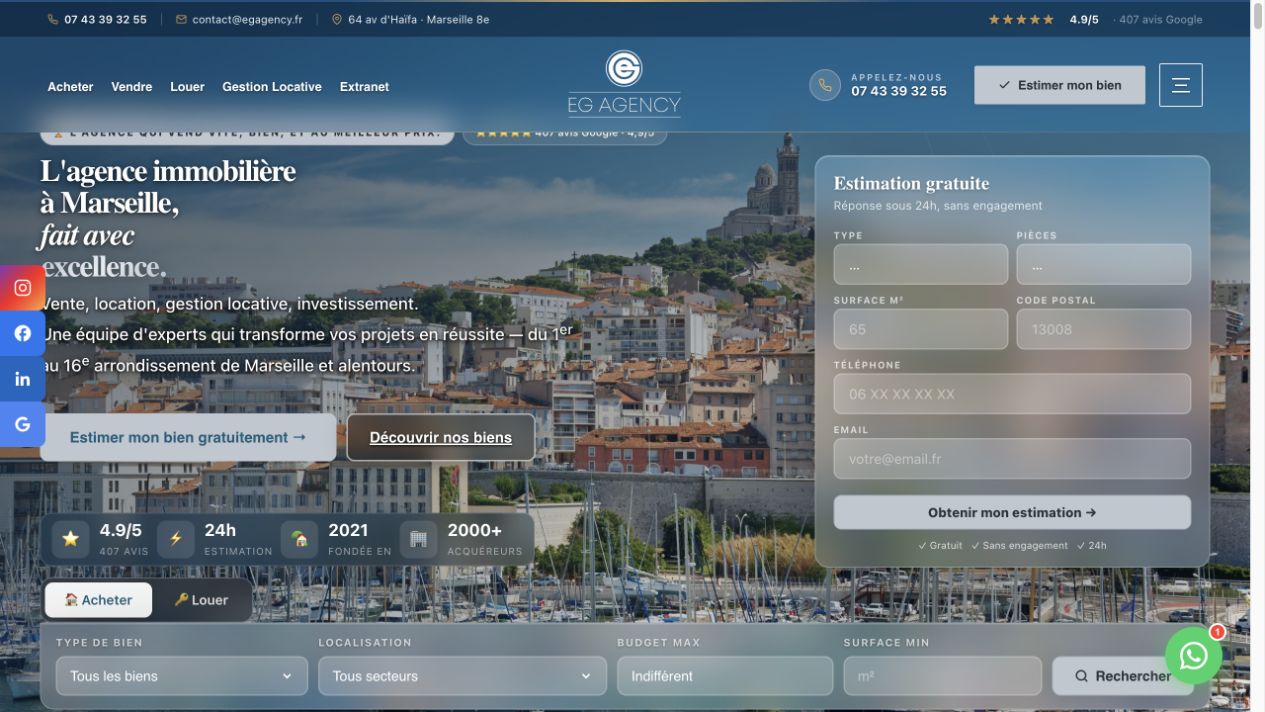
Task: Click the '✓ Sans engagement' text
Action: click(x=1019, y=546)
